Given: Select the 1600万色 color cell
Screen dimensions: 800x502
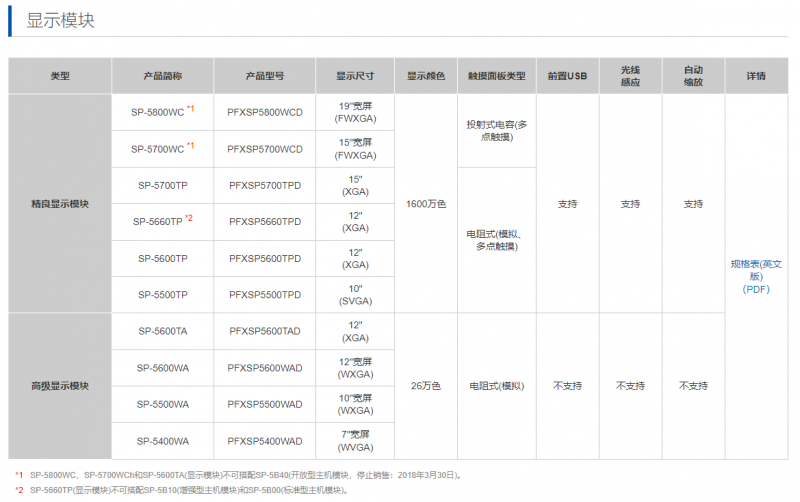Looking at the screenshot, I should pyautogui.click(x=426, y=204).
